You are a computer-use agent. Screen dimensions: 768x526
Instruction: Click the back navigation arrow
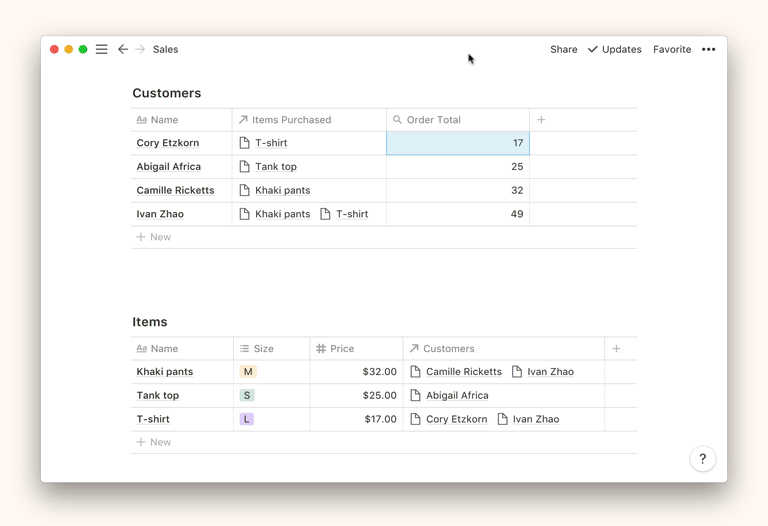tap(123, 49)
